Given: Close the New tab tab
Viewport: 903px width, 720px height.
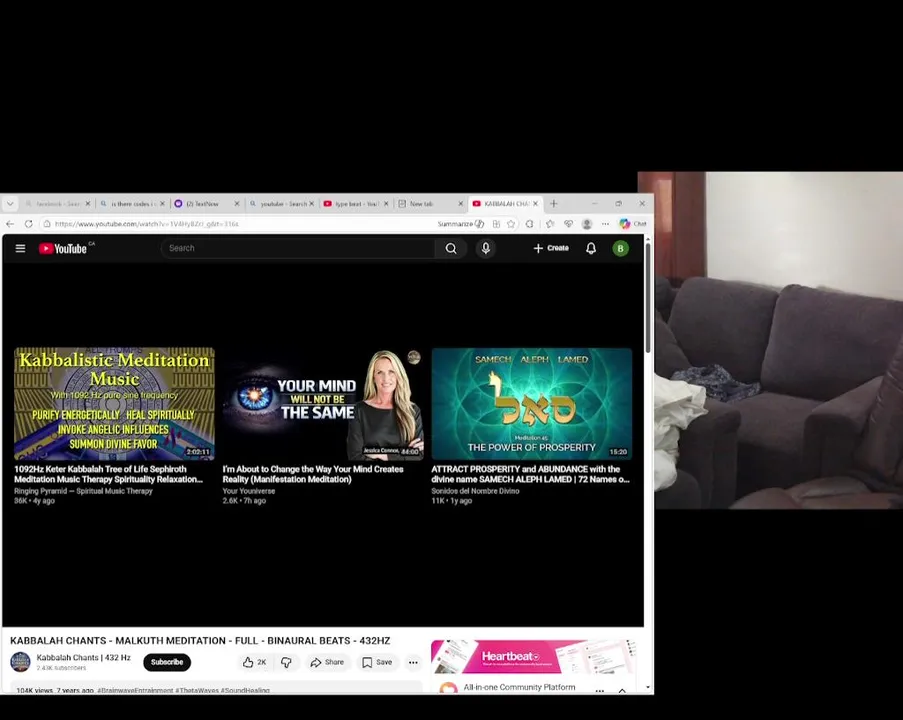Looking at the screenshot, I should coord(460,203).
